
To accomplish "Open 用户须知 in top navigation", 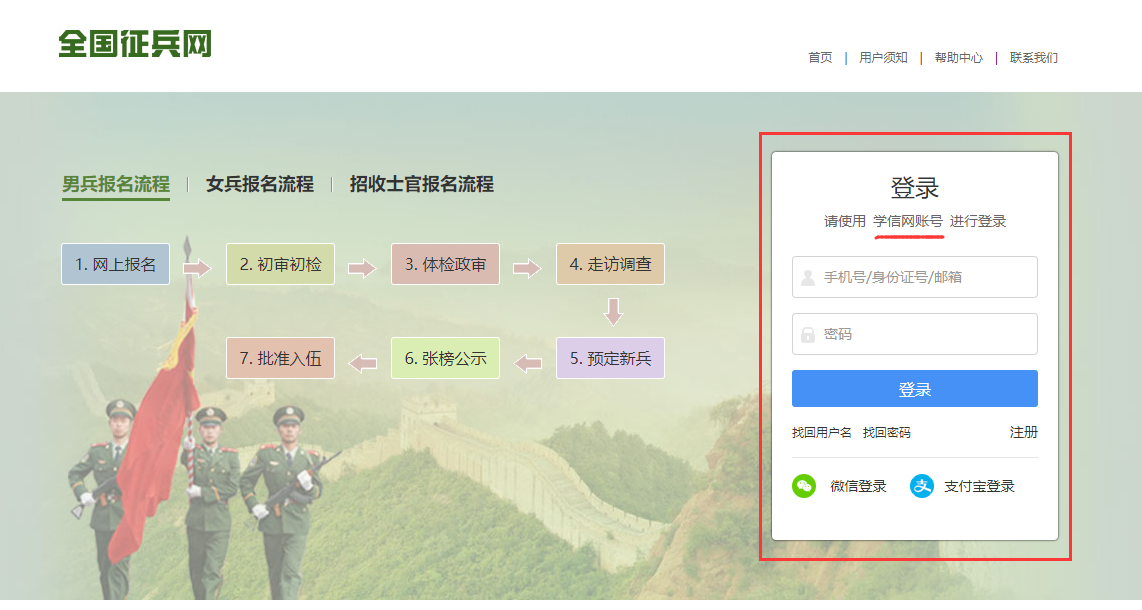I will (883, 58).
